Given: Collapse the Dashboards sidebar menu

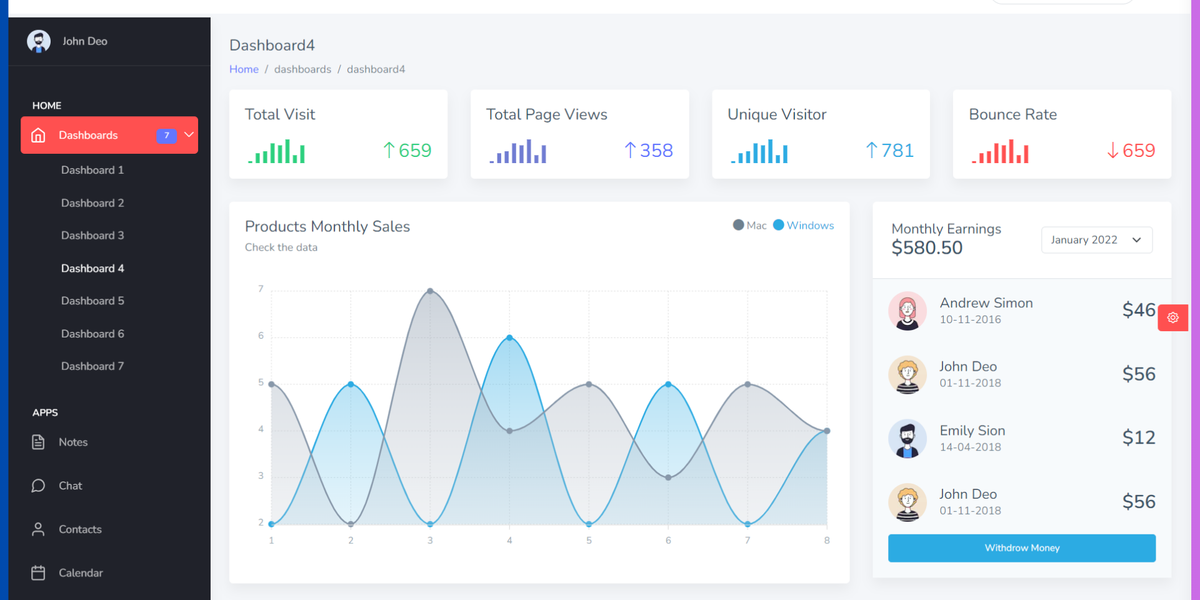Looking at the screenshot, I should point(187,134).
